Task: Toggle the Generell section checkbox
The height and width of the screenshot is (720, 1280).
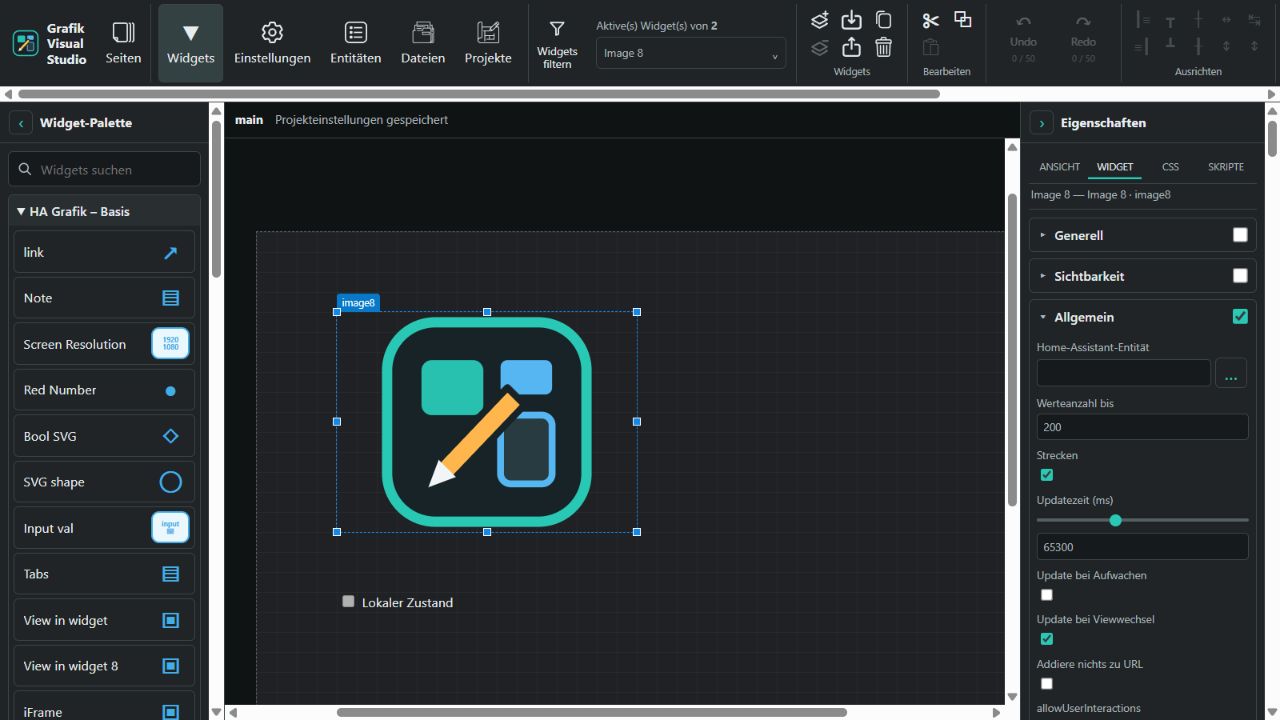Action: [x=1240, y=235]
